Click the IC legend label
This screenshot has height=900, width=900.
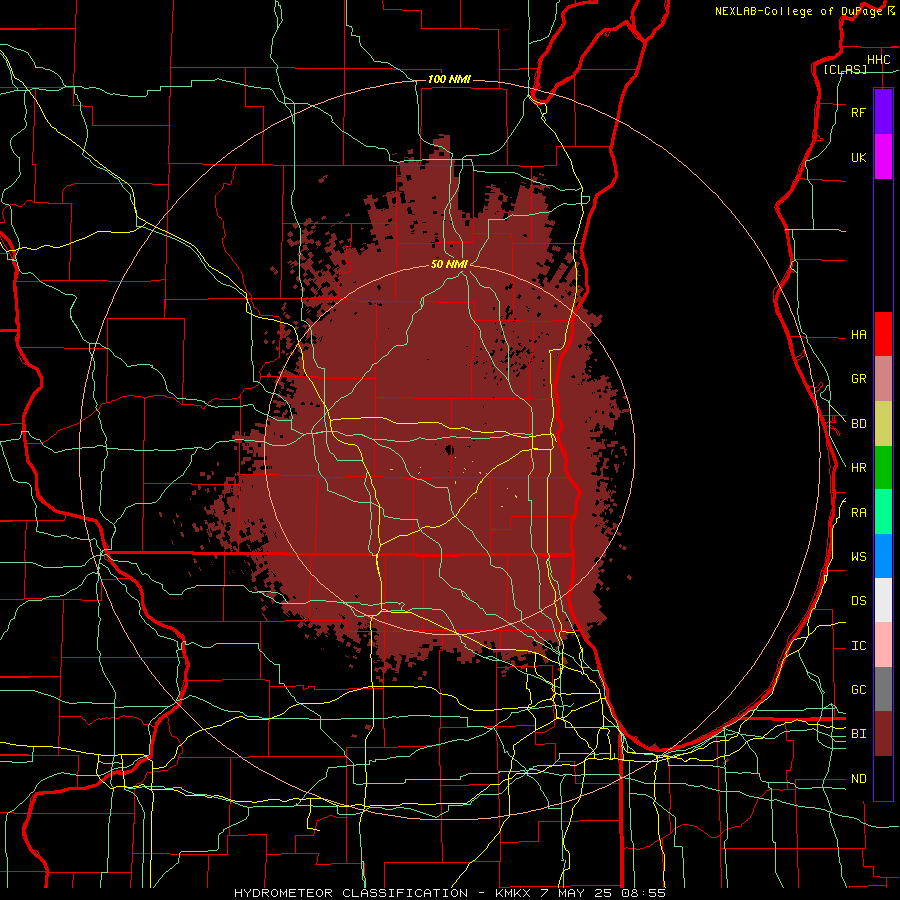[858, 646]
